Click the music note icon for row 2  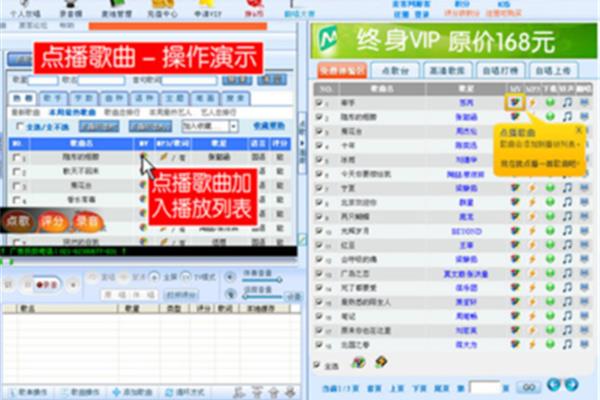[567, 116]
